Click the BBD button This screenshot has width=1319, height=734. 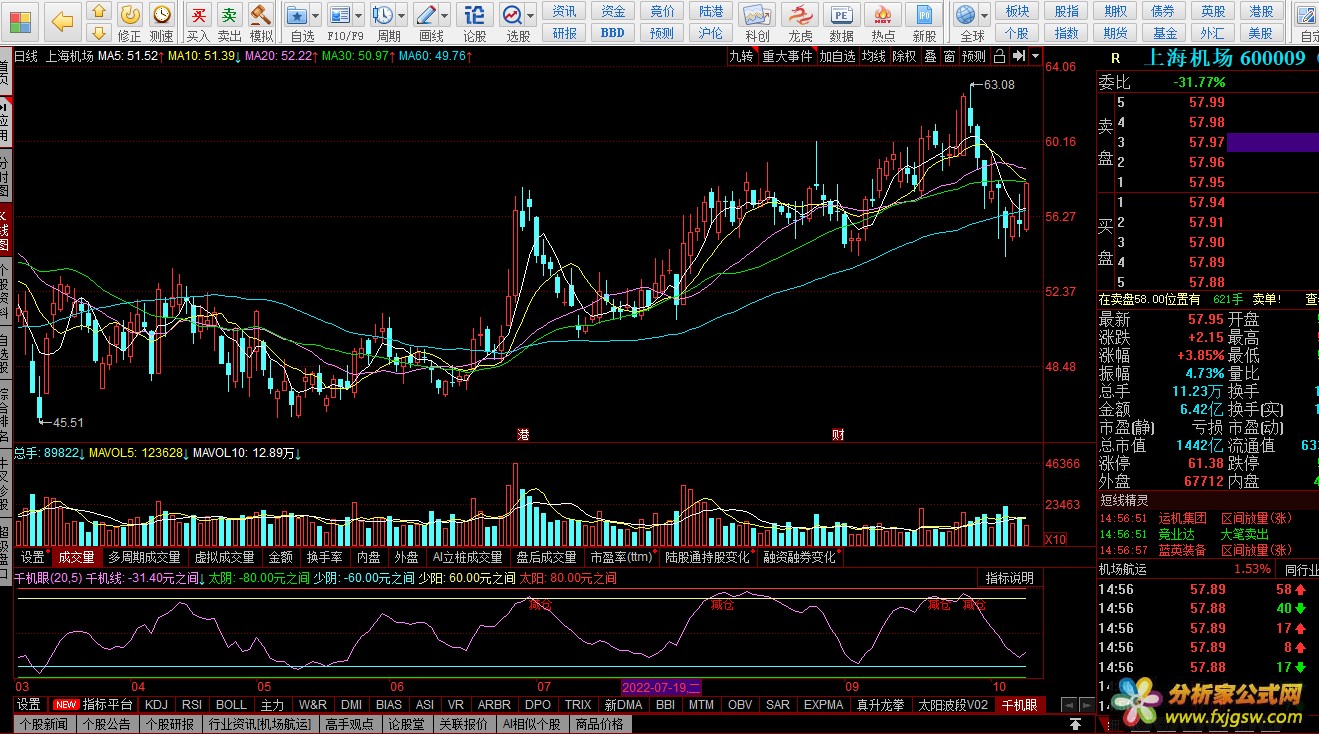coord(613,32)
